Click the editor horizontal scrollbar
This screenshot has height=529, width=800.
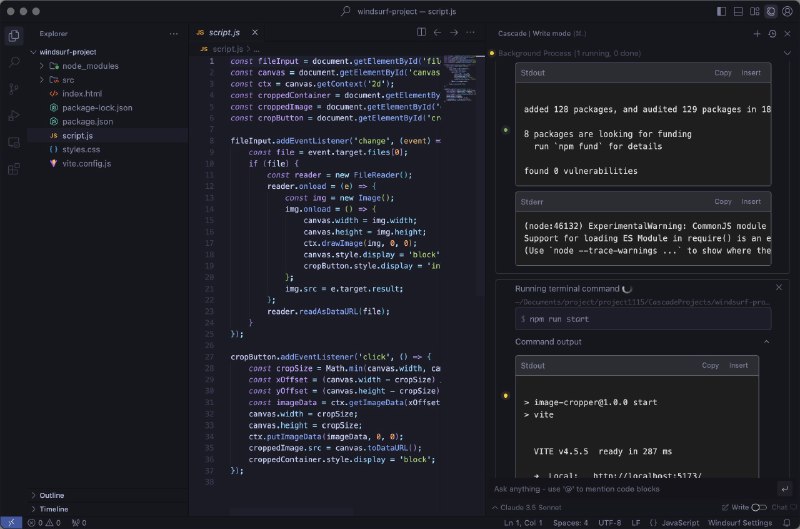(291, 512)
